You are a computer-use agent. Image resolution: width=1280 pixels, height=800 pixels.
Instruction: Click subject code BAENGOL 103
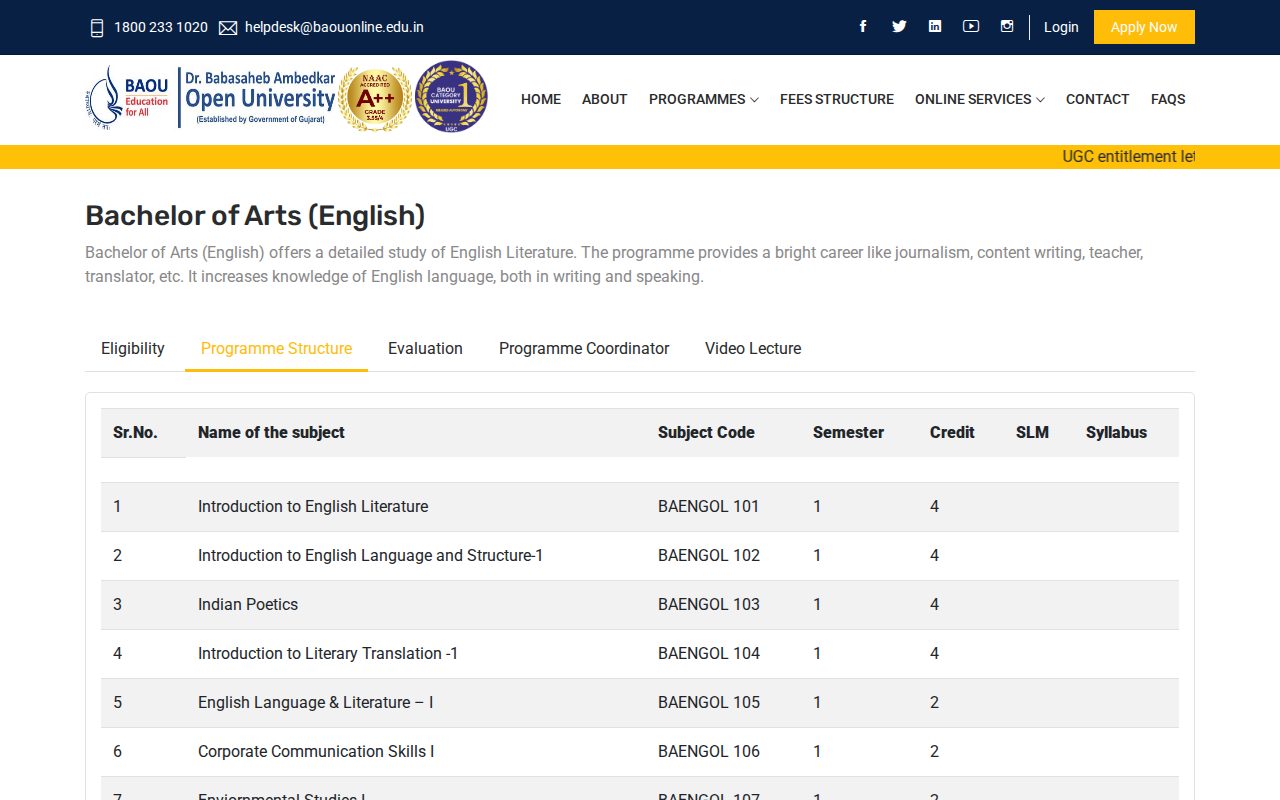click(x=709, y=604)
